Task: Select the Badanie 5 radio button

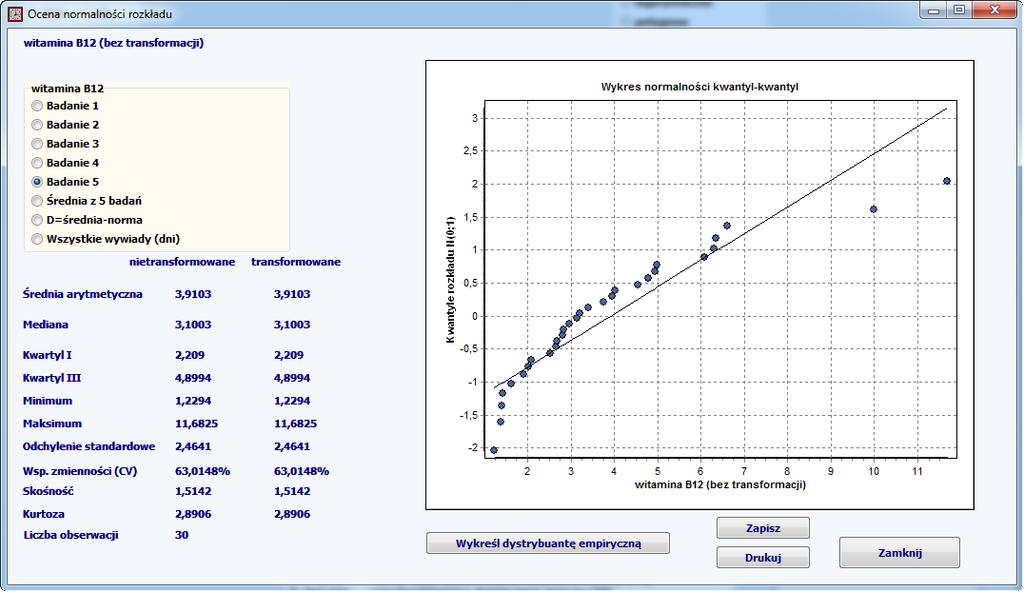Action: [37, 182]
